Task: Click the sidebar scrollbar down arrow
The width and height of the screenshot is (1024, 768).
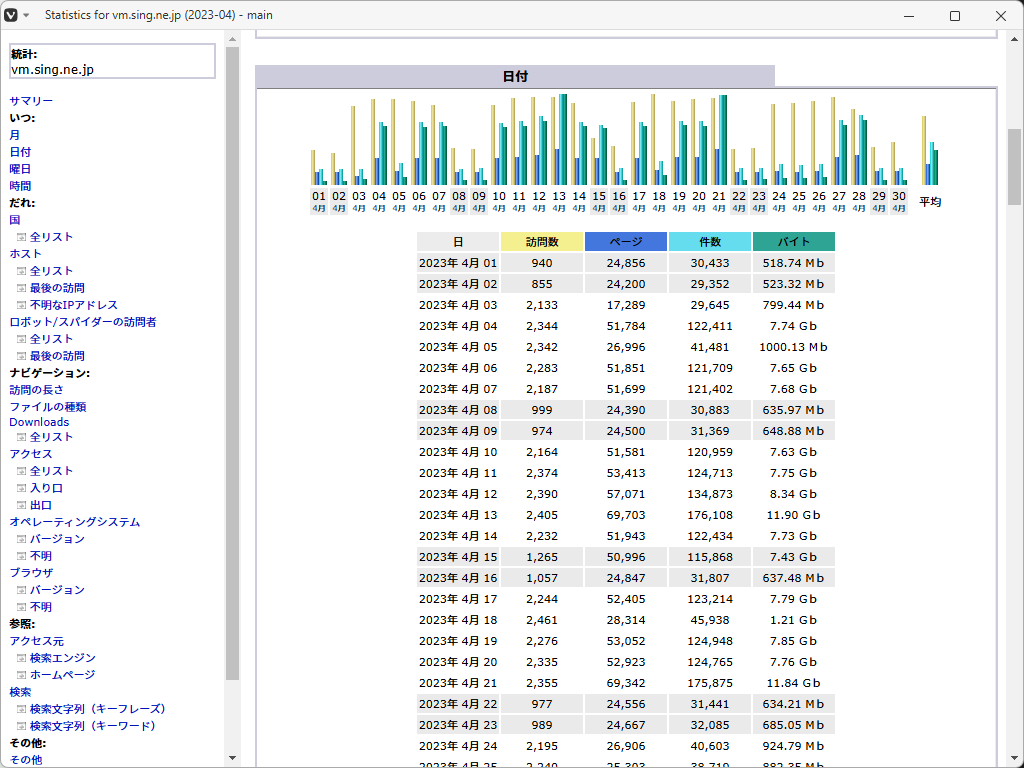Action: click(233, 757)
